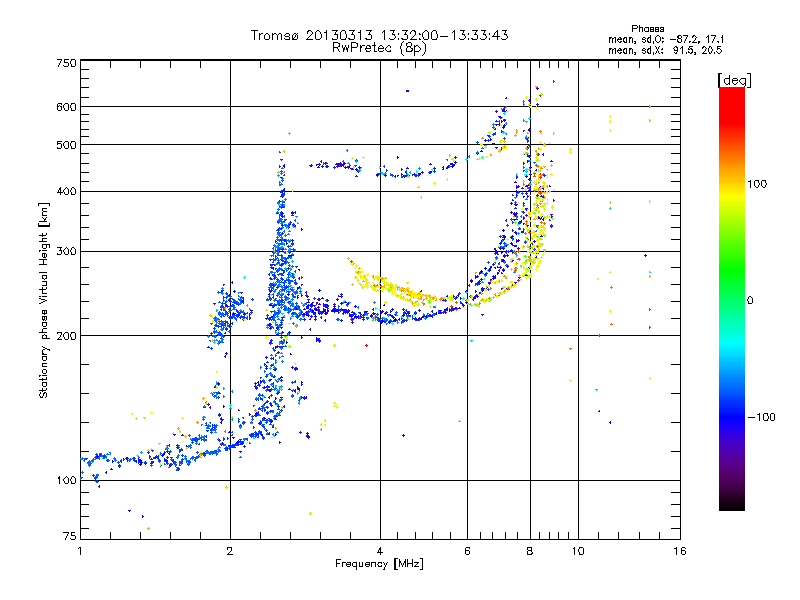Click the x-axis tick label "10"
Image resolution: width=800 pixels, height=600 pixels.
click(578, 551)
